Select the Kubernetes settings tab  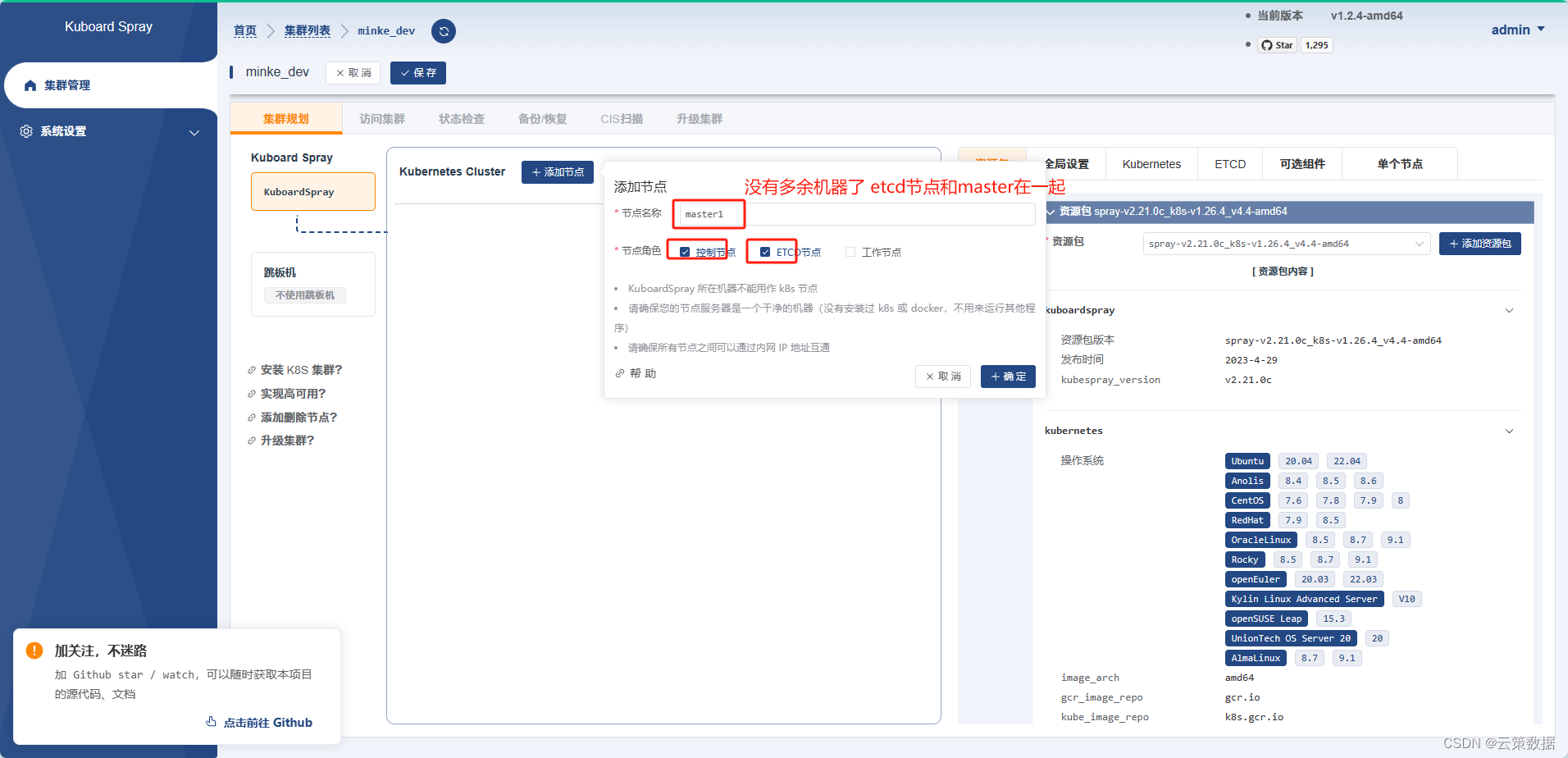coord(1151,164)
